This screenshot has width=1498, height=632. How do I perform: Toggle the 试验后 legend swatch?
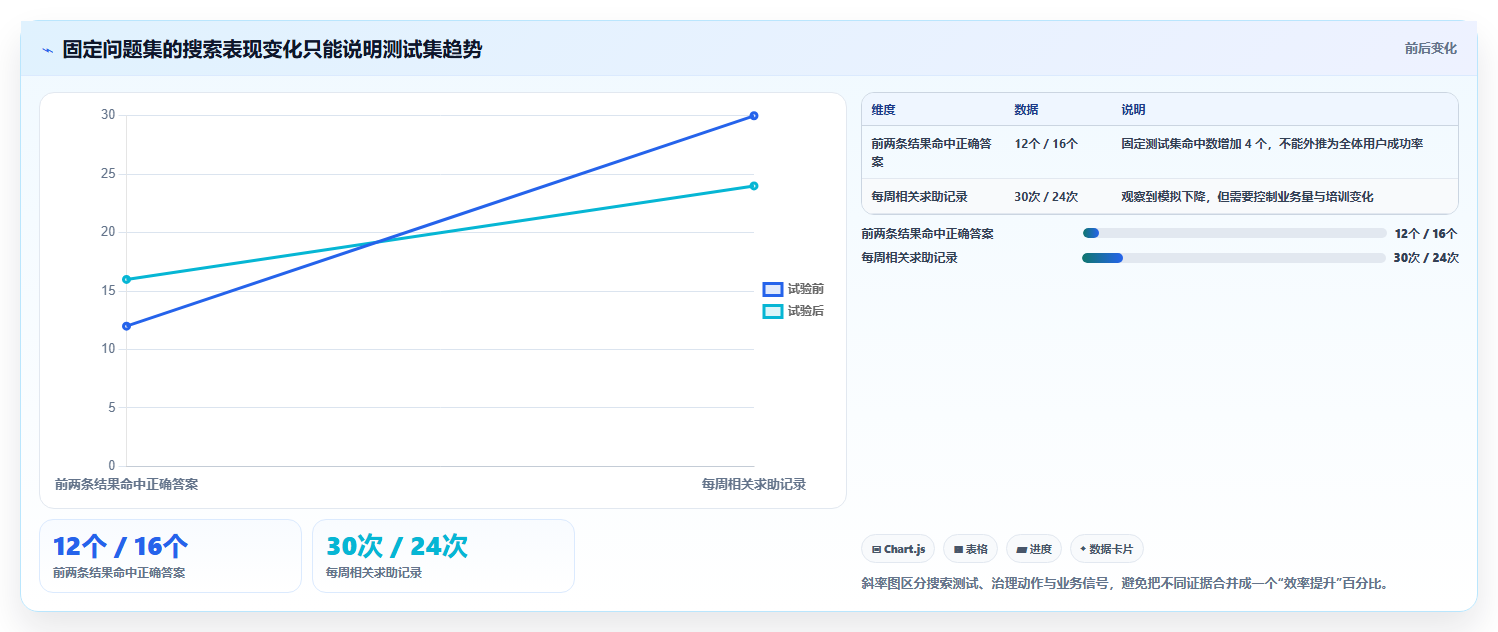tap(772, 311)
